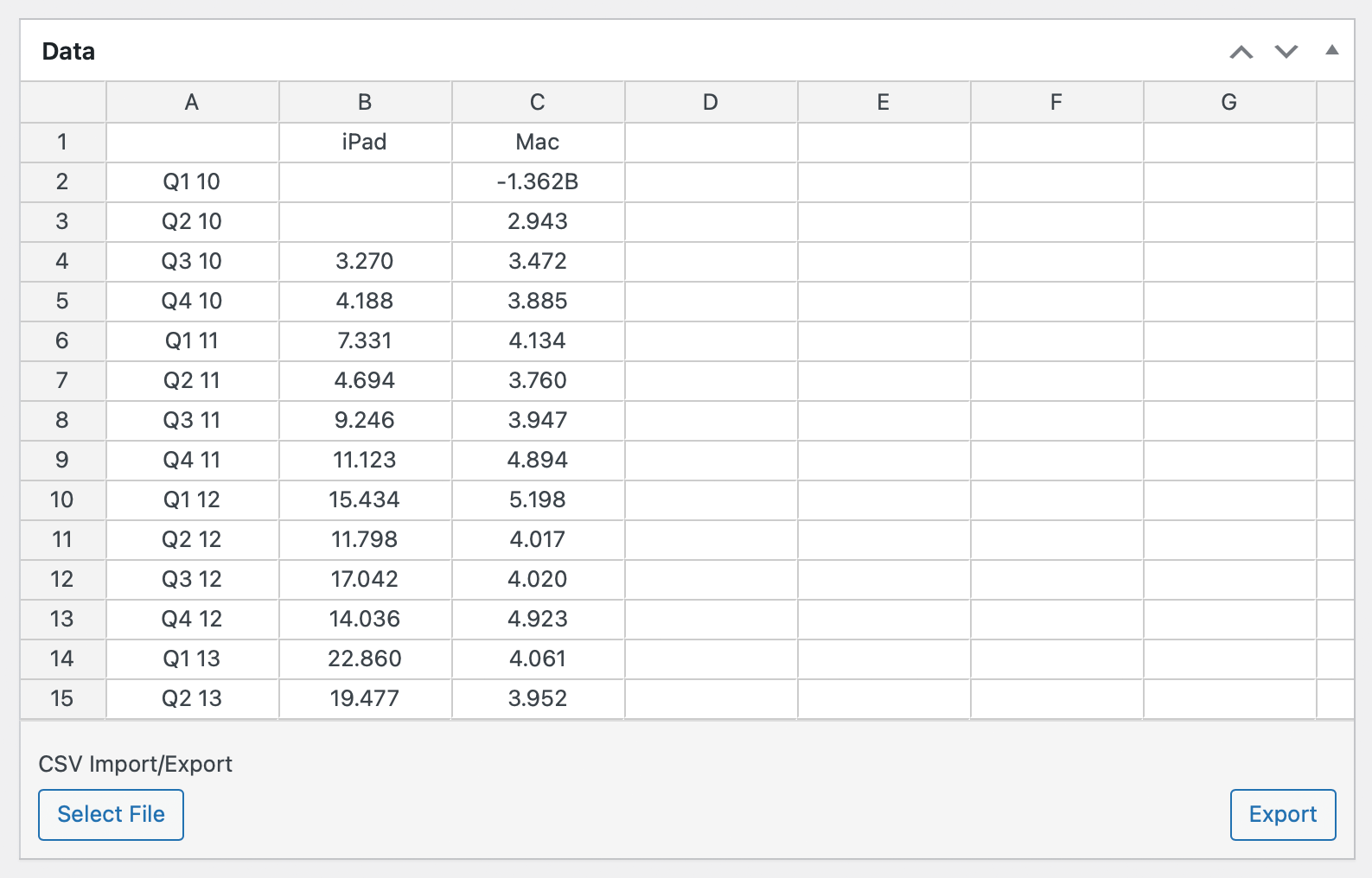Select the Q3 12 cell
Image resolution: width=1372 pixels, height=878 pixels.
click(x=192, y=579)
